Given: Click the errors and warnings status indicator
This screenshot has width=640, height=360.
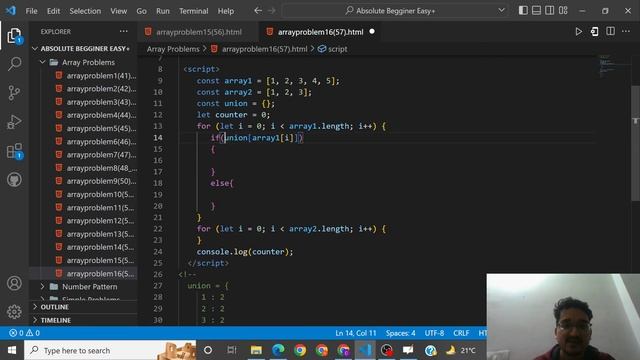Looking at the screenshot, I should (x=24, y=333).
